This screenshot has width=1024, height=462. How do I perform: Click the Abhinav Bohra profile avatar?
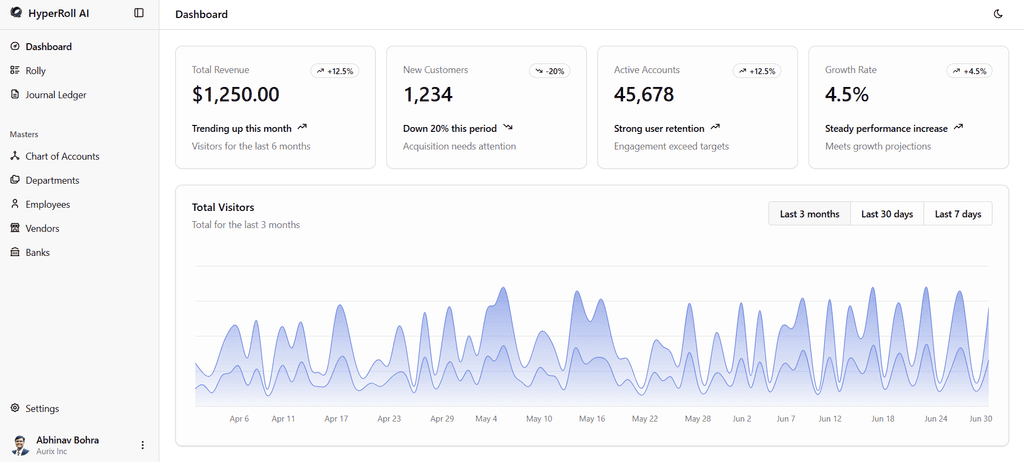20,445
